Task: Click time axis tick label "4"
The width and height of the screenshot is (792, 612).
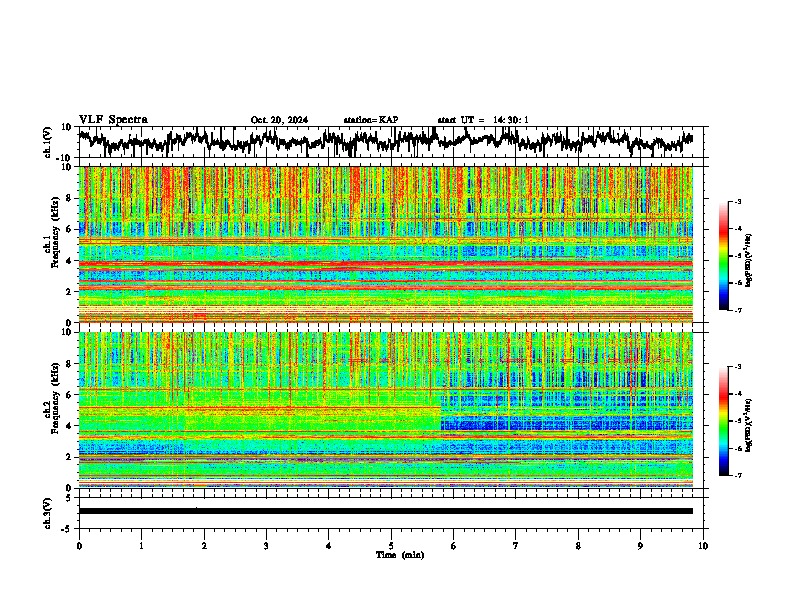Action: pyautogui.click(x=329, y=546)
